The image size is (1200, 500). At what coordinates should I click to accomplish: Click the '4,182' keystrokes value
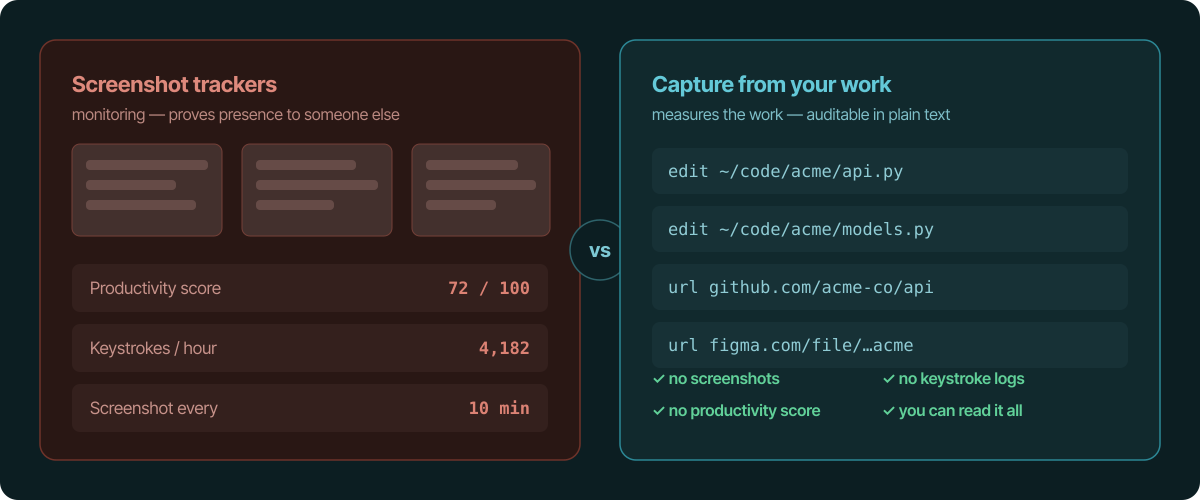(504, 348)
